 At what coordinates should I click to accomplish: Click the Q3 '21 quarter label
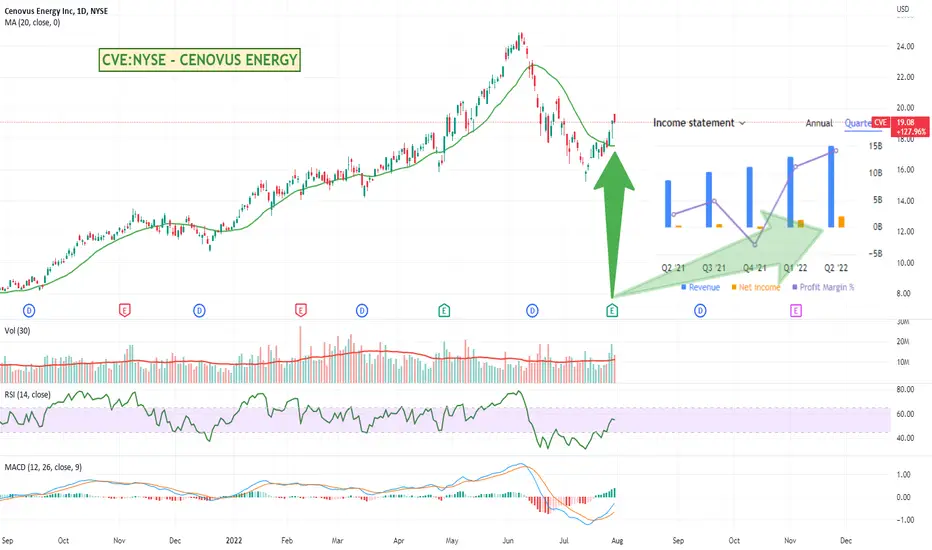coord(714,268)
